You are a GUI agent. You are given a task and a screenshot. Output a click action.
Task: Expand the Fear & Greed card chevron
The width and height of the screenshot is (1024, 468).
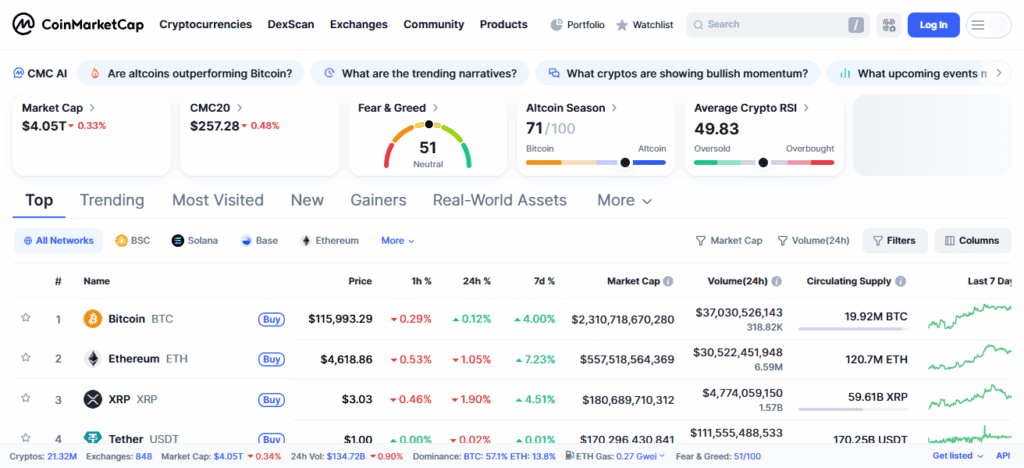pyautogui.click(x=436, y=108)
